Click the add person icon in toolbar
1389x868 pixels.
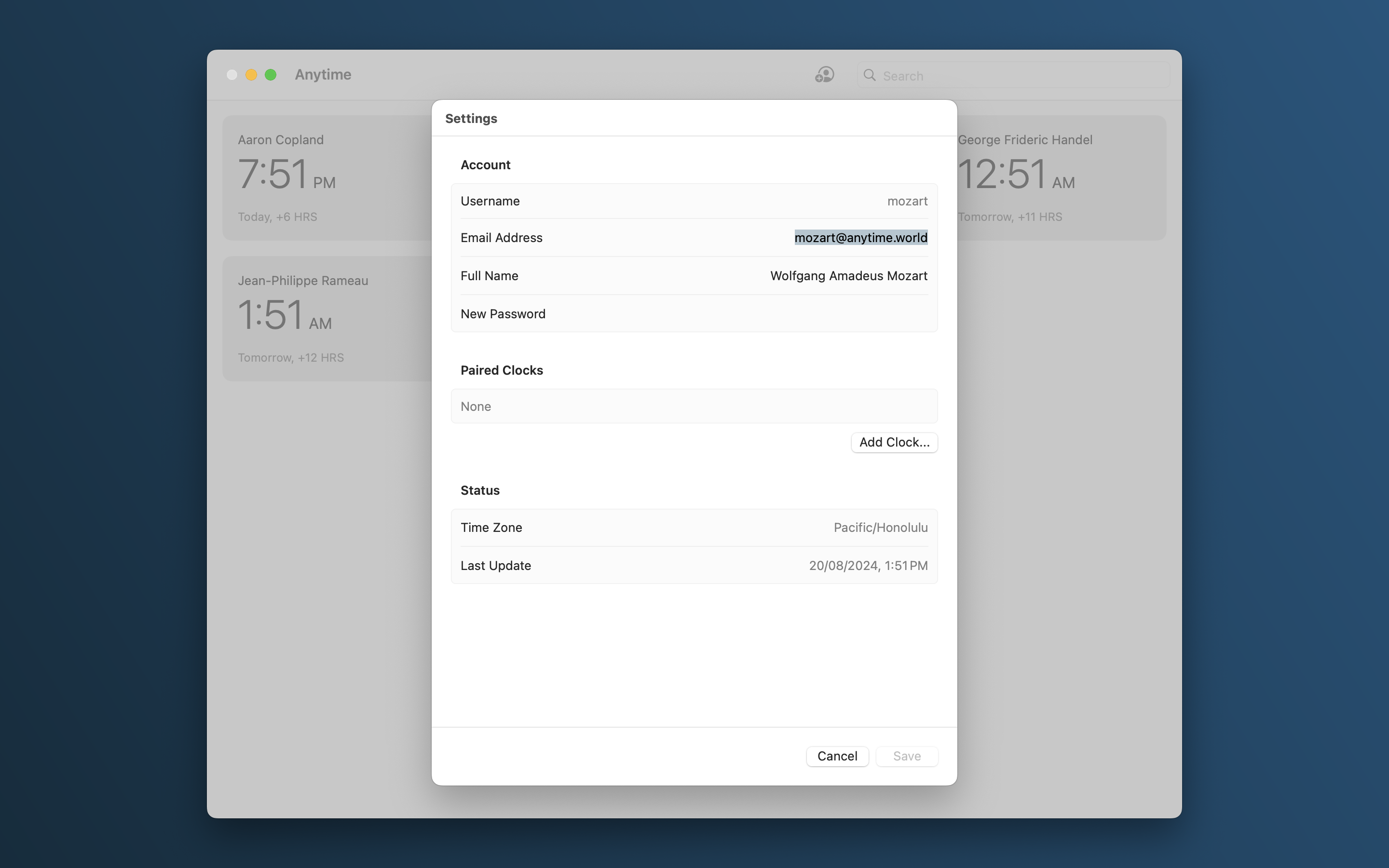(x=824, y=75)
